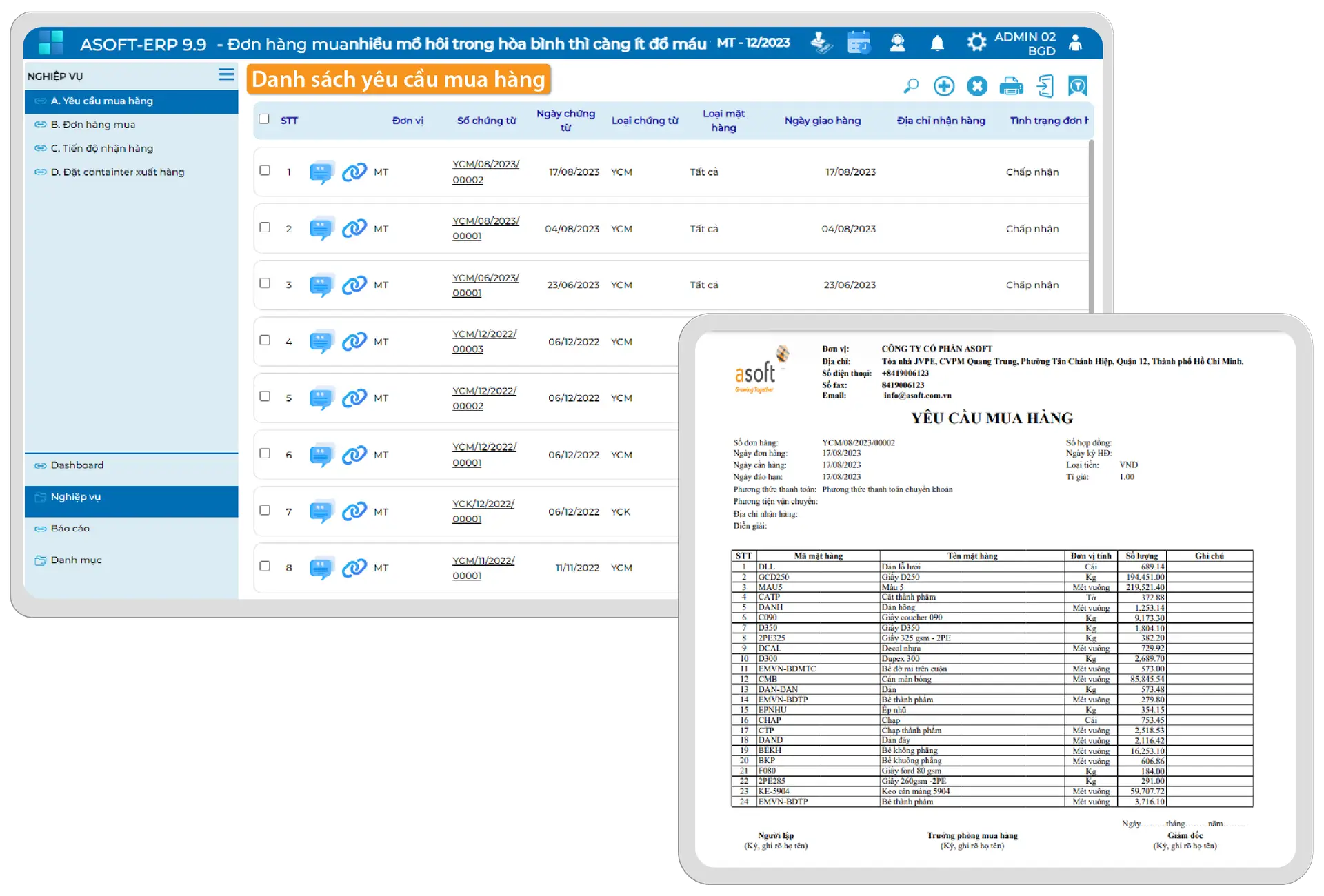Screen dimensions: 1324x896
Task: Open comment icon for row 1
Action: pyautogui.click(x=321, y=172)
